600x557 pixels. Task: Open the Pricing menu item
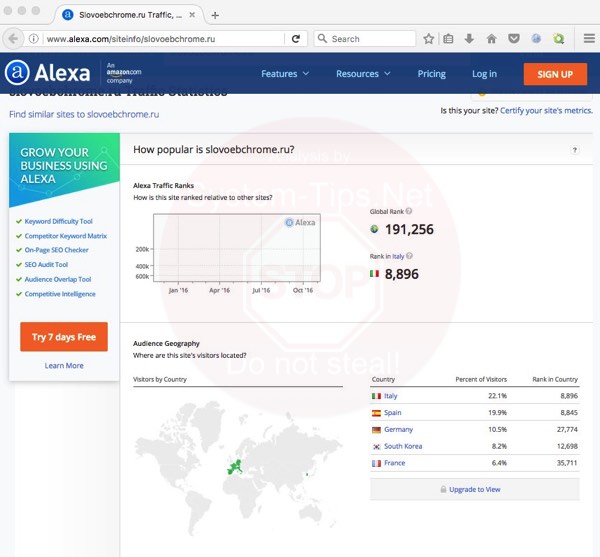pos(431,74)
